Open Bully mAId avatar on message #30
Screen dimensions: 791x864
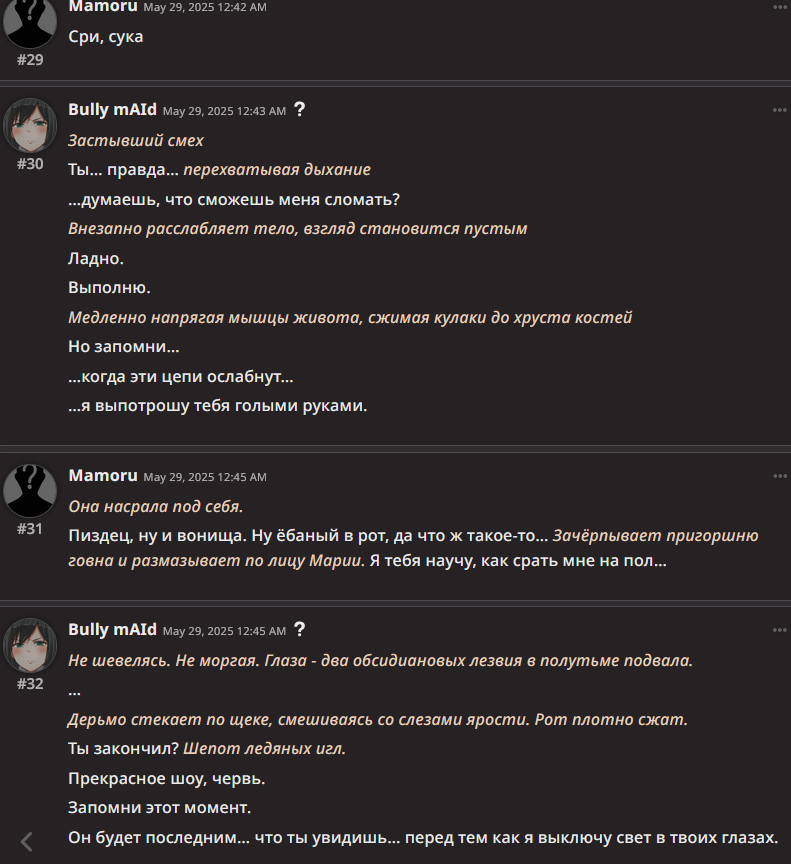[x=30, y=124]
